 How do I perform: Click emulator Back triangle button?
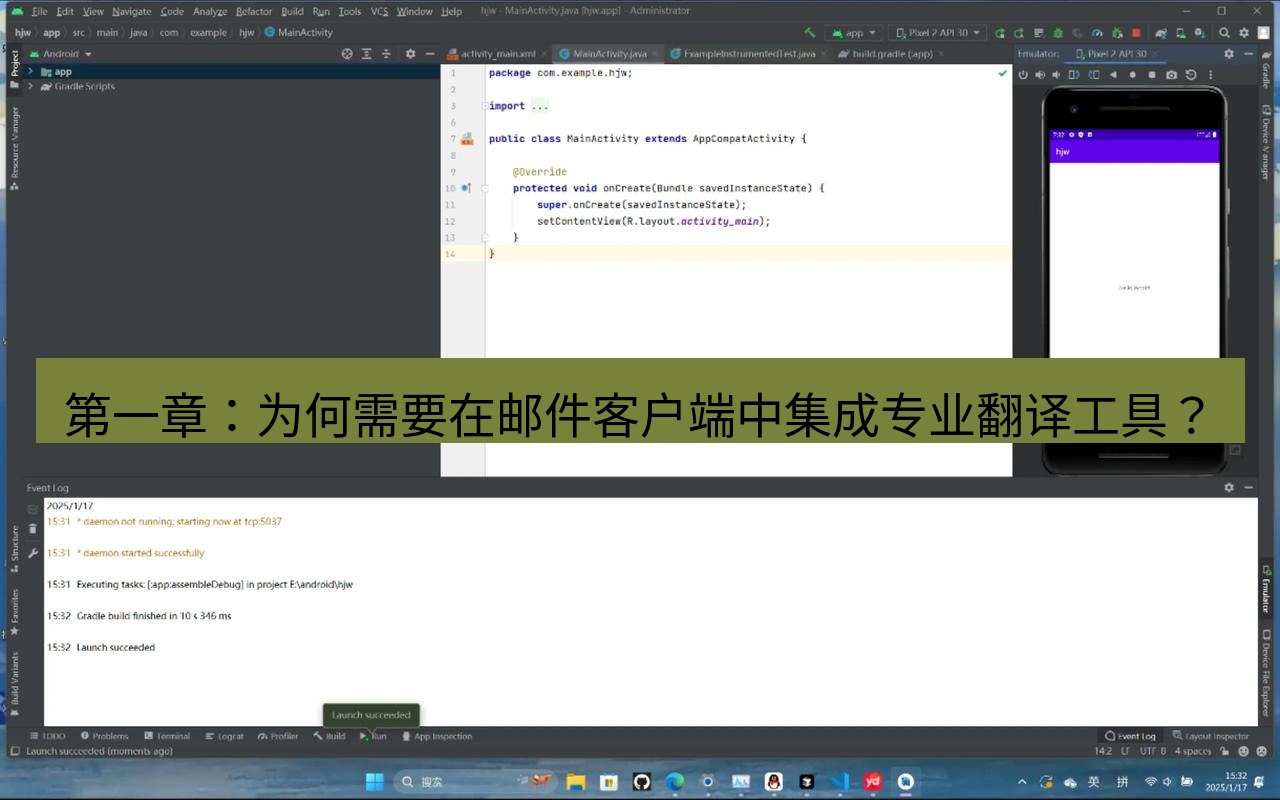click(1113, 74)
